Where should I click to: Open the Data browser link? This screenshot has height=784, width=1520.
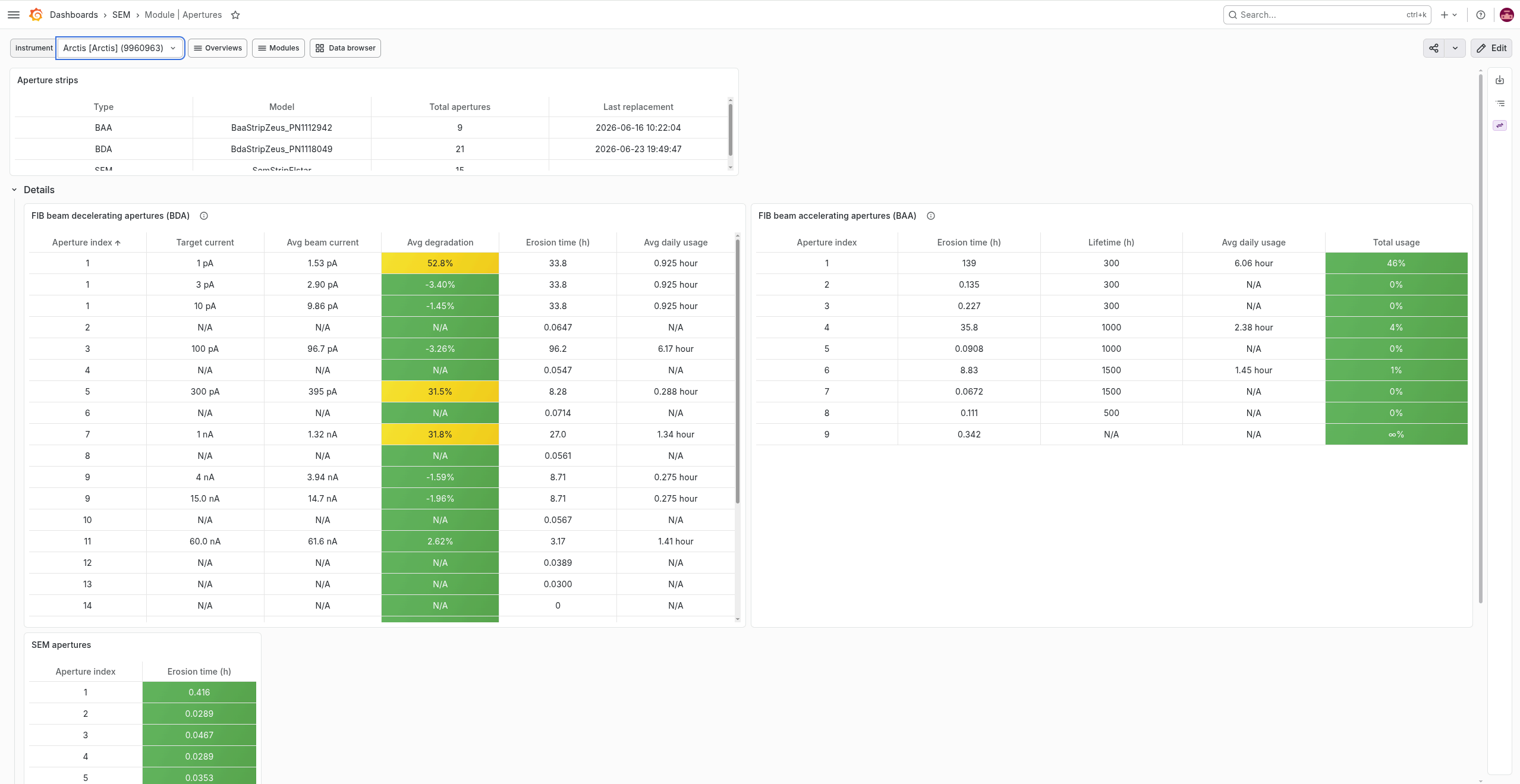345,48
